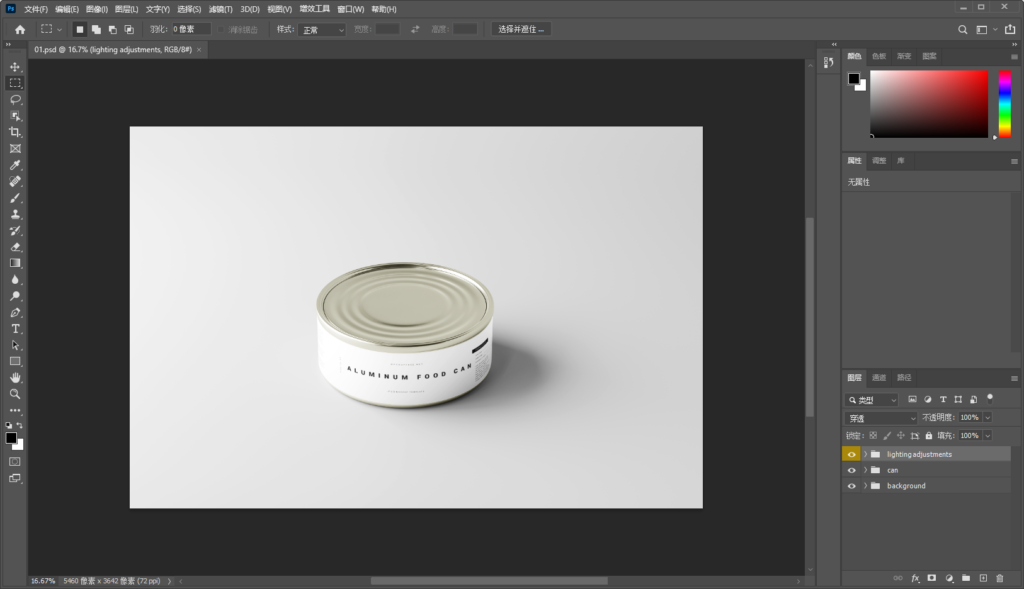This screenshot has height=589, width=1024.
Task: Add a layer mask from panel bottom
Action: click(932, 578)
